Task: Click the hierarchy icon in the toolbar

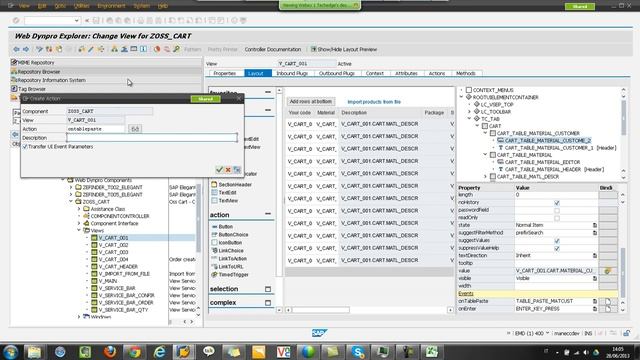Action: (114, 49)
